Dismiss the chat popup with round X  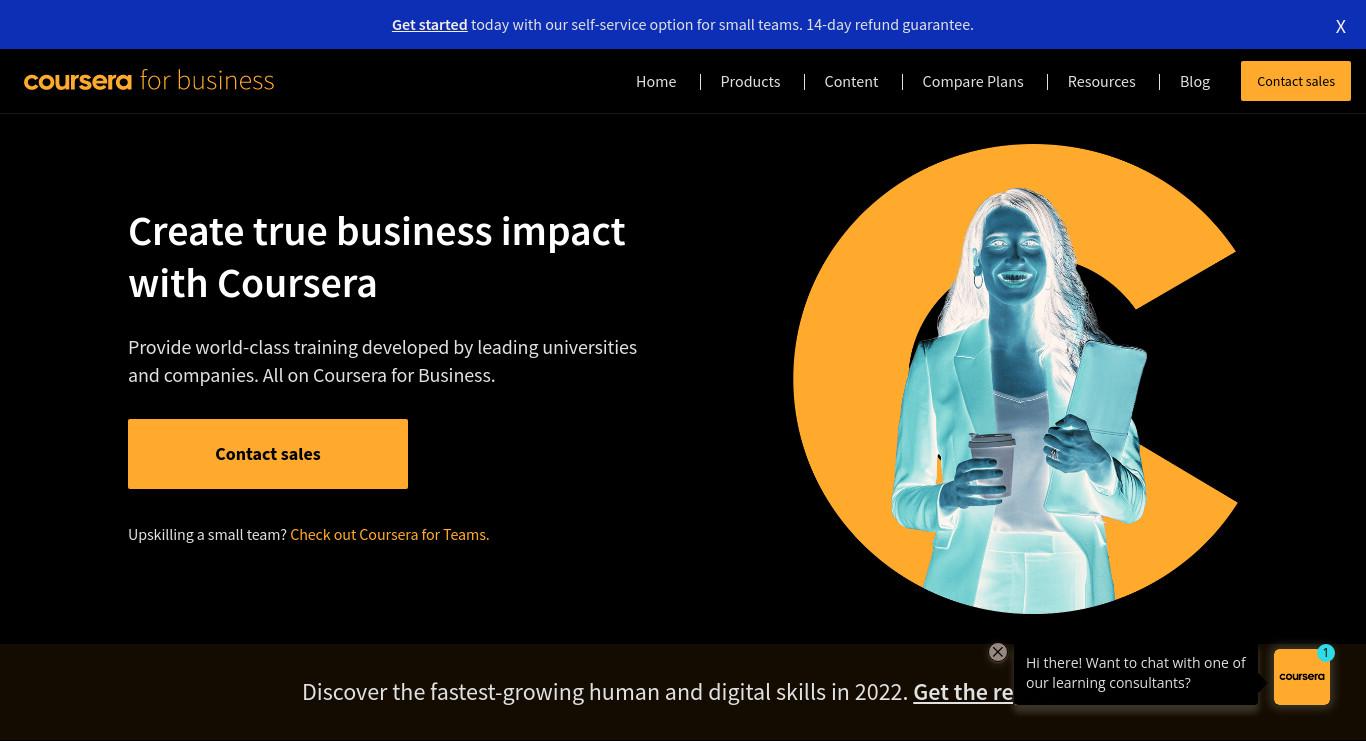point(998,652)
